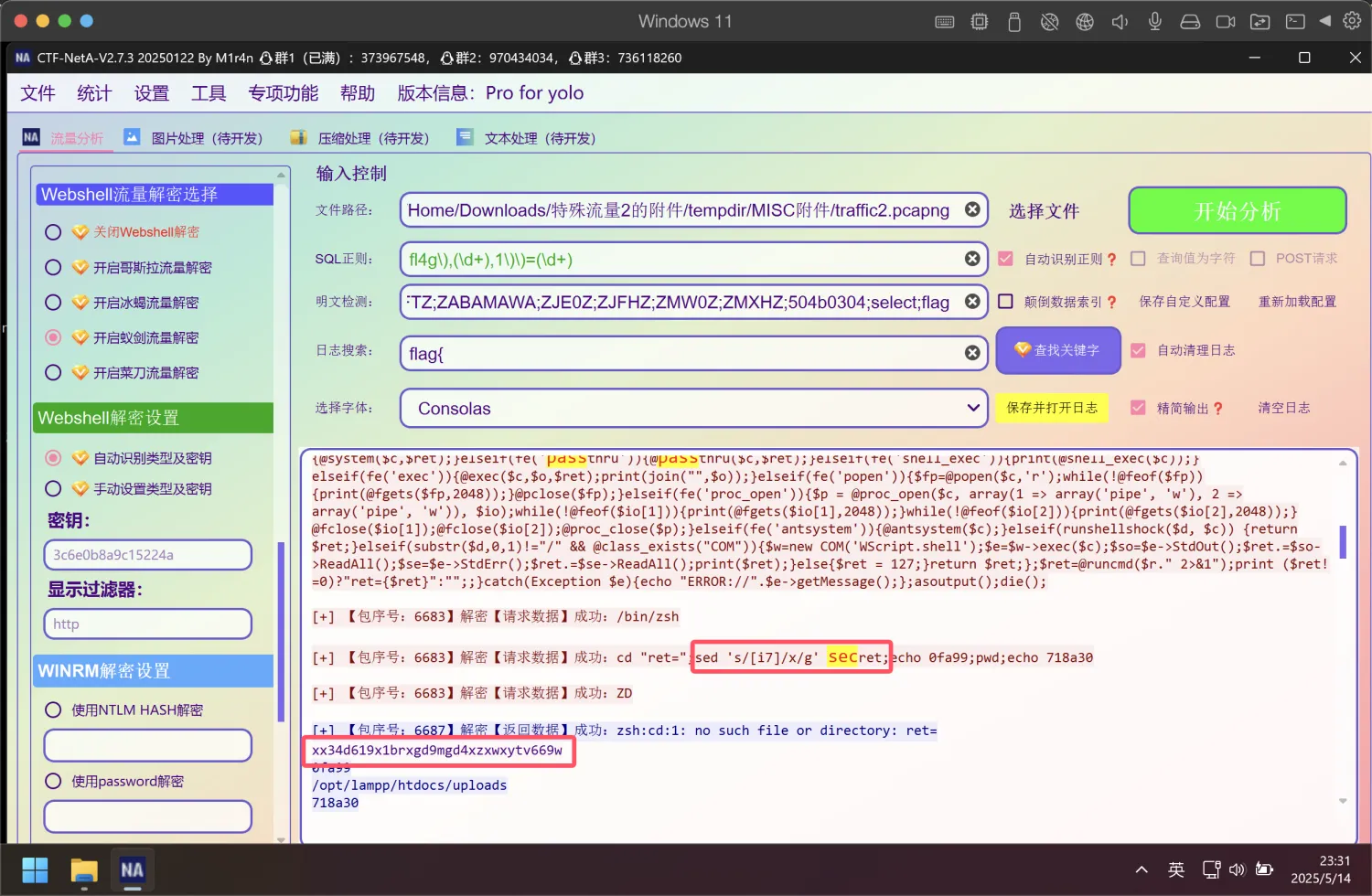Open the 统计 menu
This screenshot has width=1372, height=896.
point(94,93)
